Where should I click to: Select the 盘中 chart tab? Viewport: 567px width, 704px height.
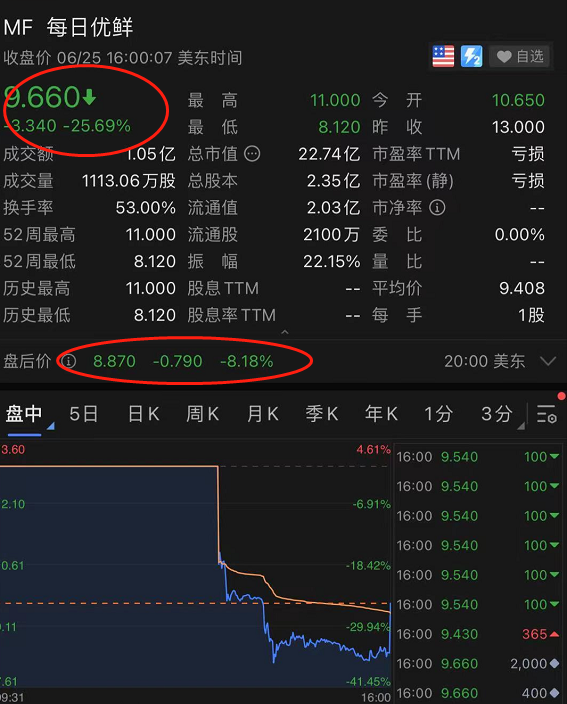[24, 414]
